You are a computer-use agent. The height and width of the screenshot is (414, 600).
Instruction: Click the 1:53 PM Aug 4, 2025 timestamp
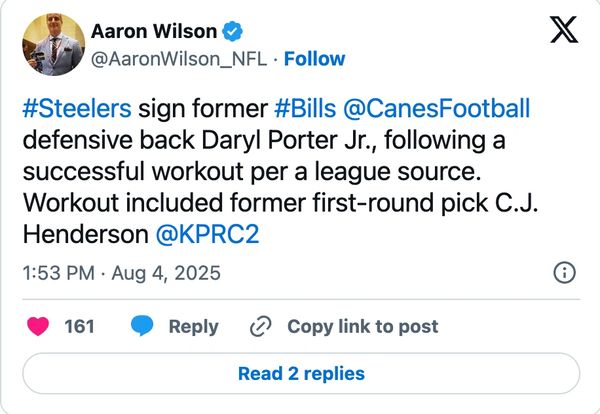click(122, 272)
